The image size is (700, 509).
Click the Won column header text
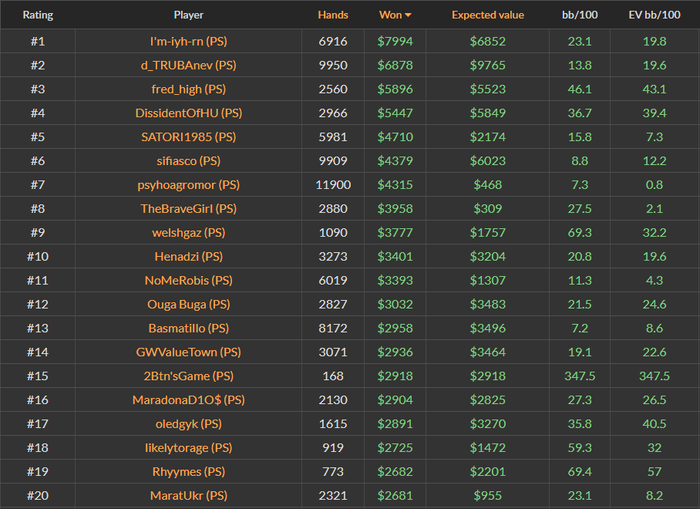click(390, 15)
